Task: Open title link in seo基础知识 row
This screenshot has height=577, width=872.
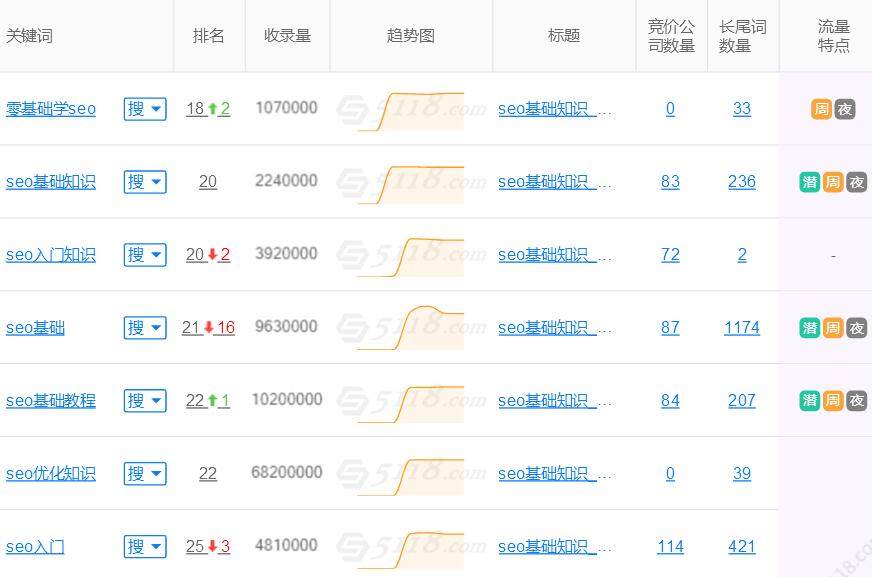Action: (x=554, y=182)
